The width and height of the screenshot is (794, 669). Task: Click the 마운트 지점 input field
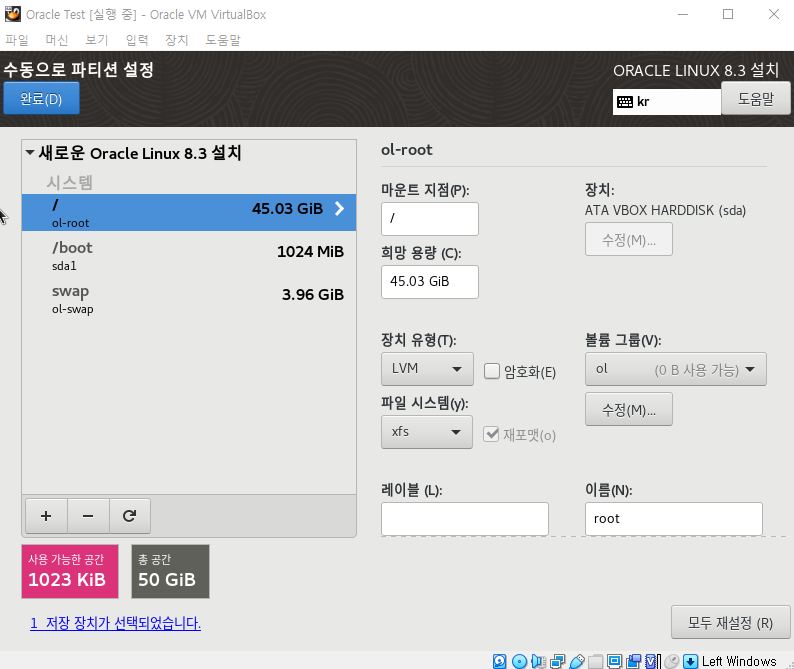pos(430,219)
